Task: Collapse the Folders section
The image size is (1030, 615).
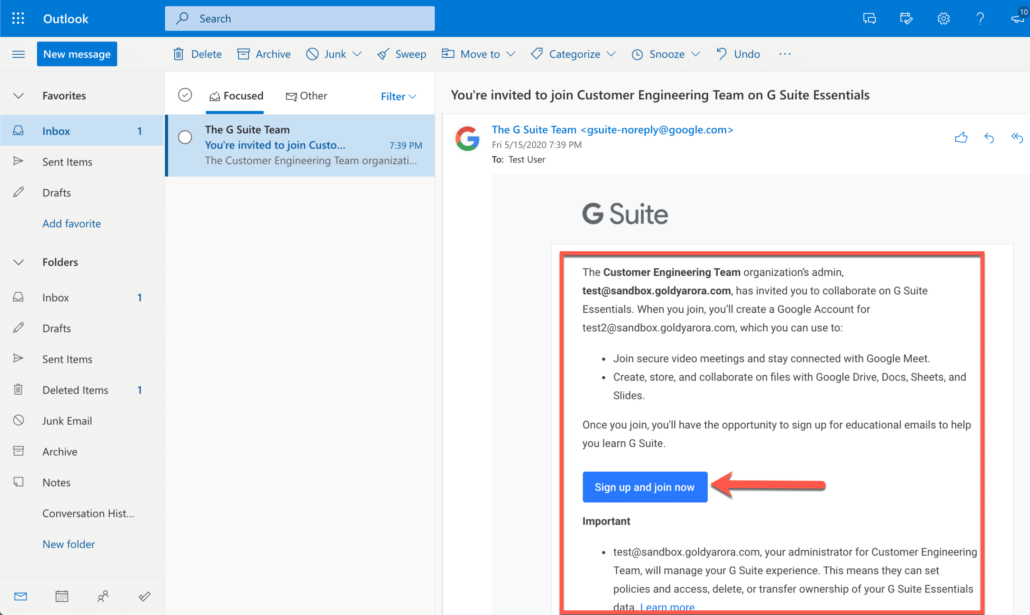Action: pos(18,262)
